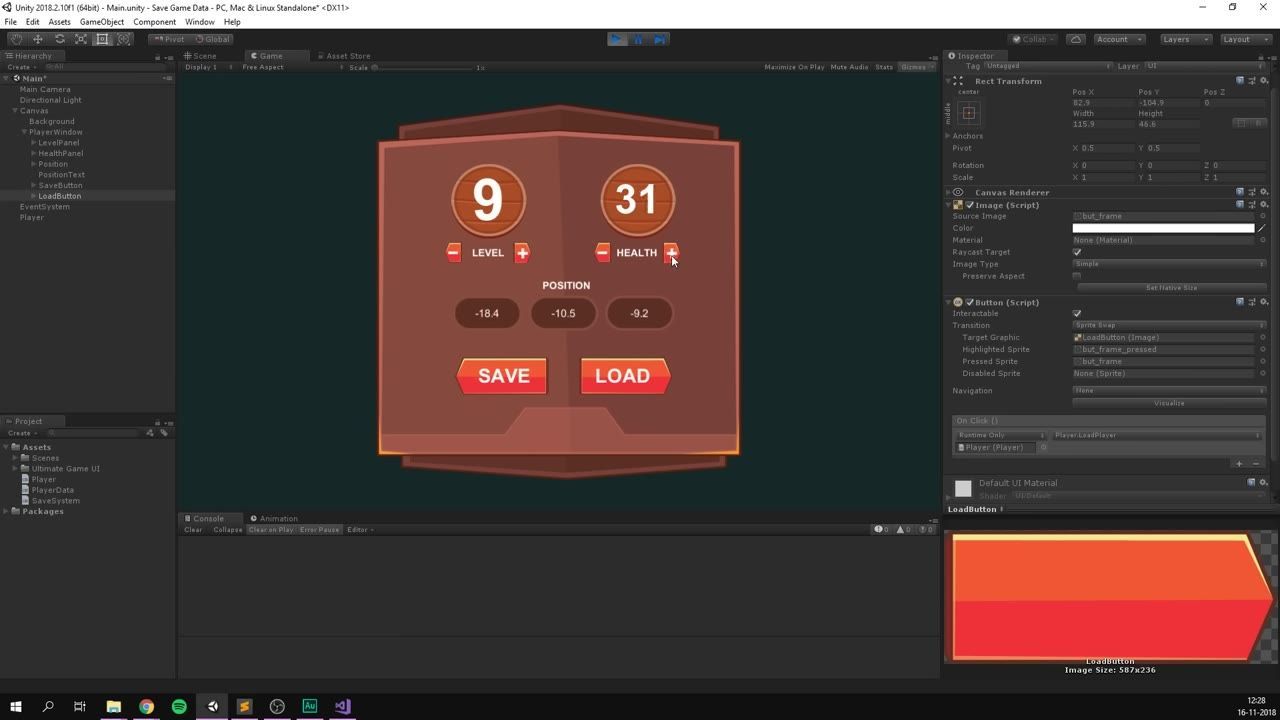Remove the selected On Click event entry

point(1256,463)
